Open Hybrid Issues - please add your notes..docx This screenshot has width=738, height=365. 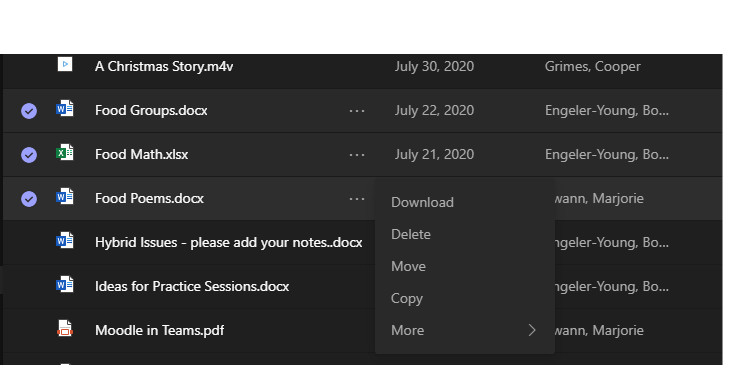(229, 242)
